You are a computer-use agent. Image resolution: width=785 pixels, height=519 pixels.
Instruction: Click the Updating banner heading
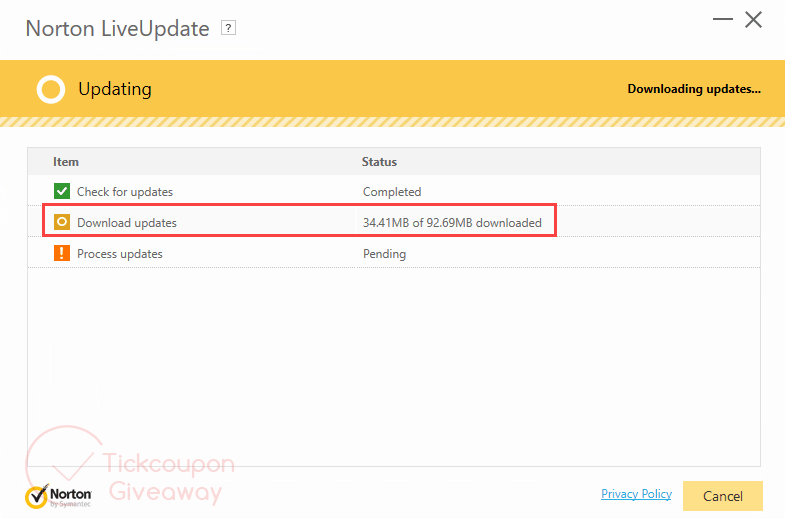click(115, 89)
